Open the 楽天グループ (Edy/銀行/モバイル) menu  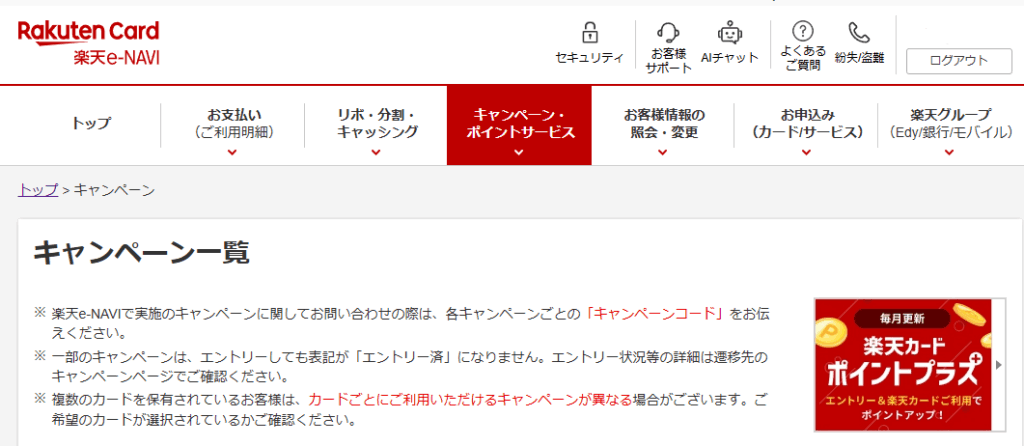(950, 124)
